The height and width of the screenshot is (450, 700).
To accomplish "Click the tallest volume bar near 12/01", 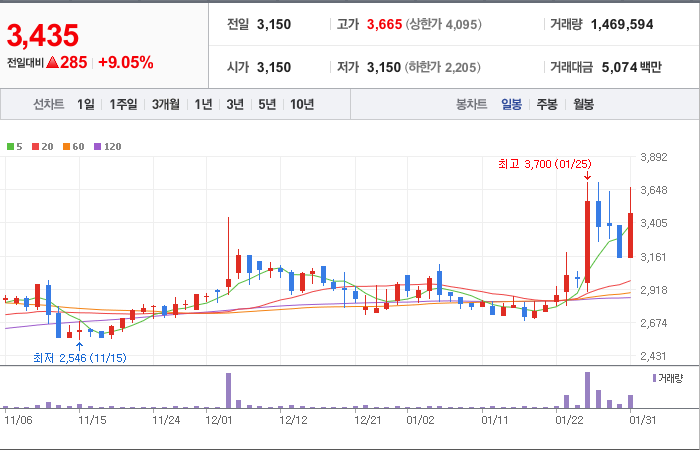I will pyautogui.click(x=228, y=390).
